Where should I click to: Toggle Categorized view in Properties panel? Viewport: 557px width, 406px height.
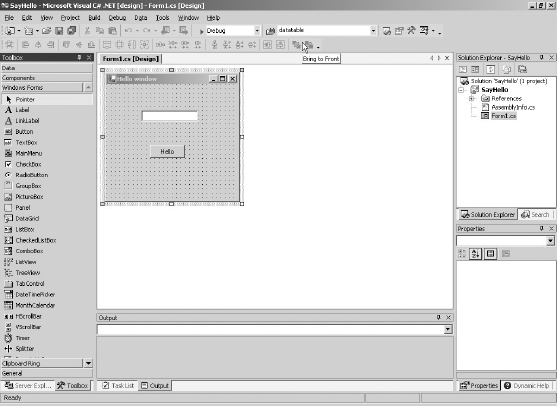(x=462, y=254)
